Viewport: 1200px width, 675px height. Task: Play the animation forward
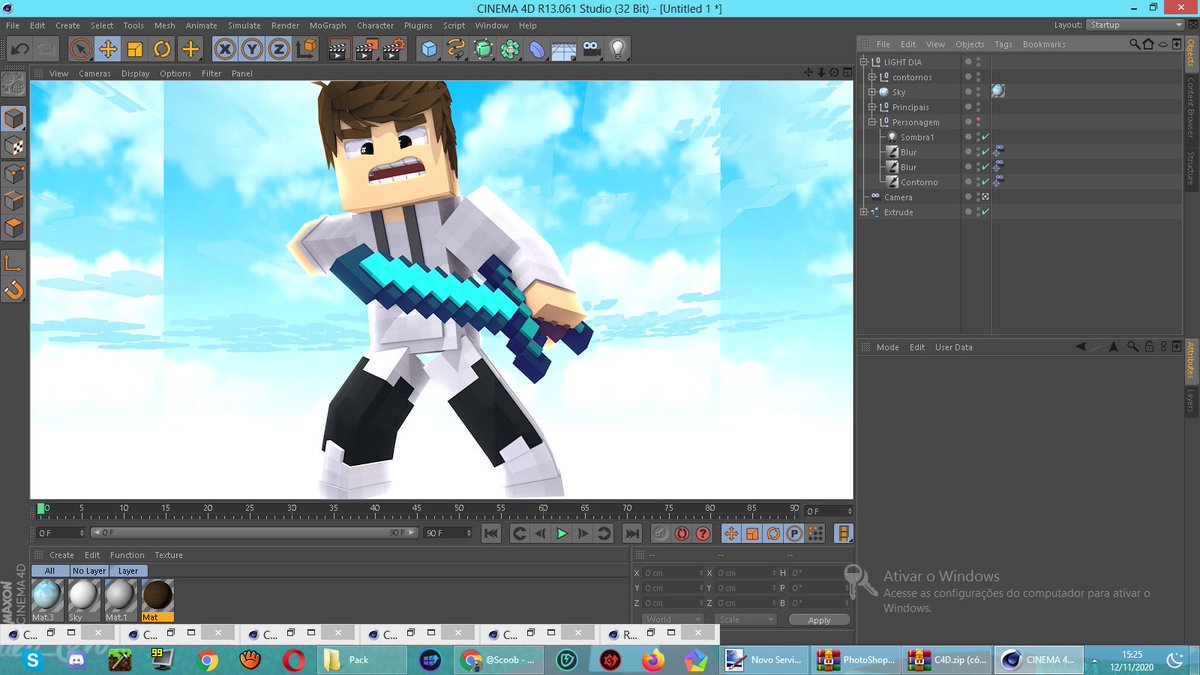tap(562, 534)
